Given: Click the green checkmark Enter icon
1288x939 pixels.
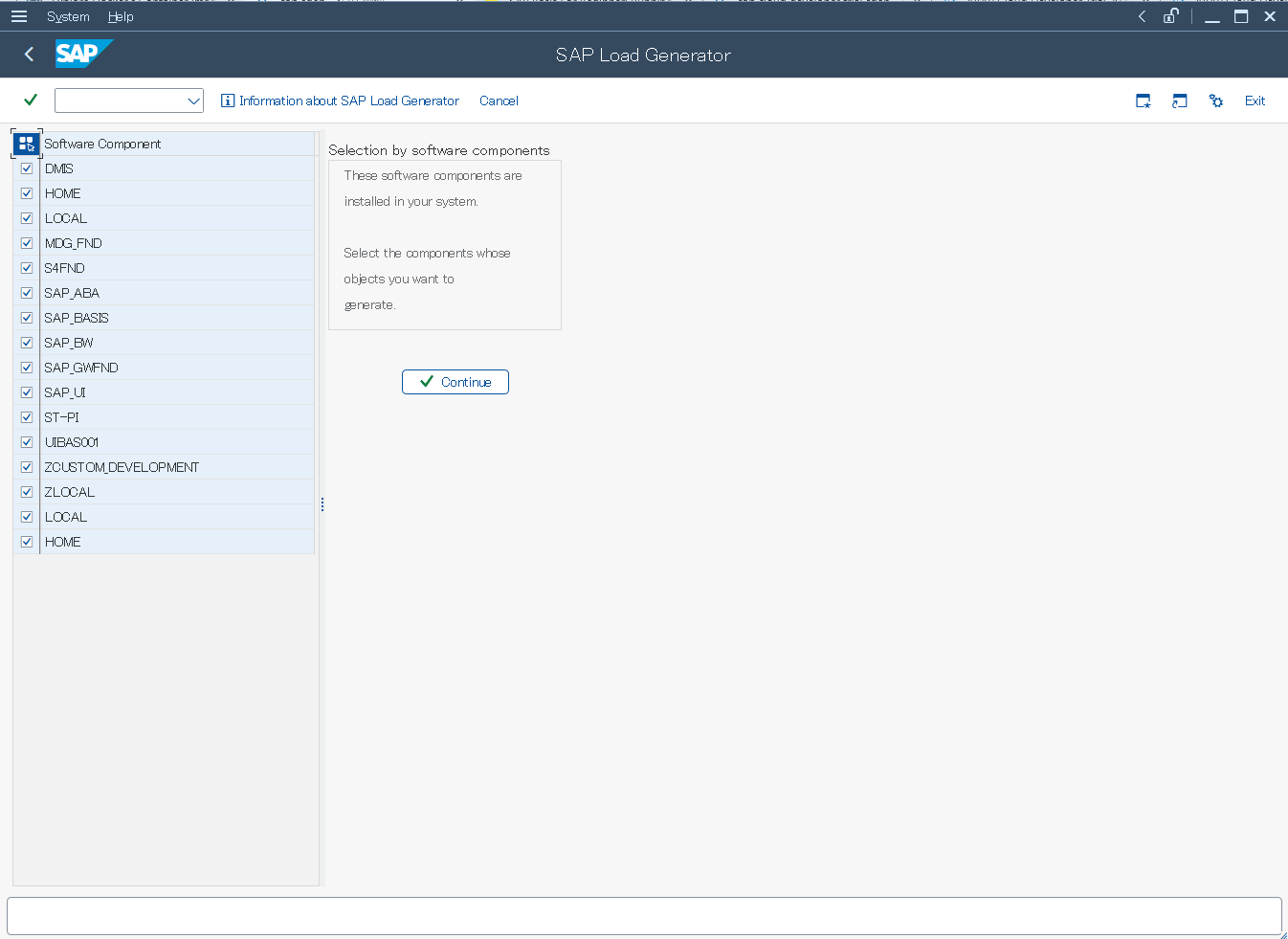Looking at the screenshot, I should [x=31, y=101].
